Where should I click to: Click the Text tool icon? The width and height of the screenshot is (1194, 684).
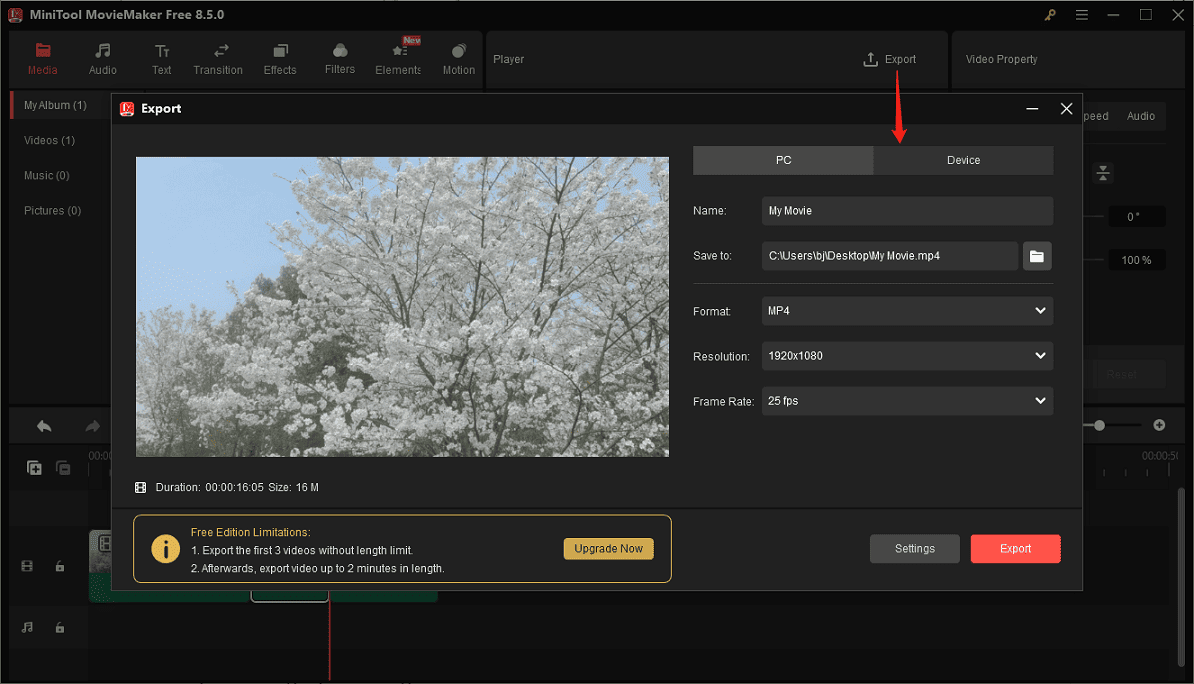161,58
